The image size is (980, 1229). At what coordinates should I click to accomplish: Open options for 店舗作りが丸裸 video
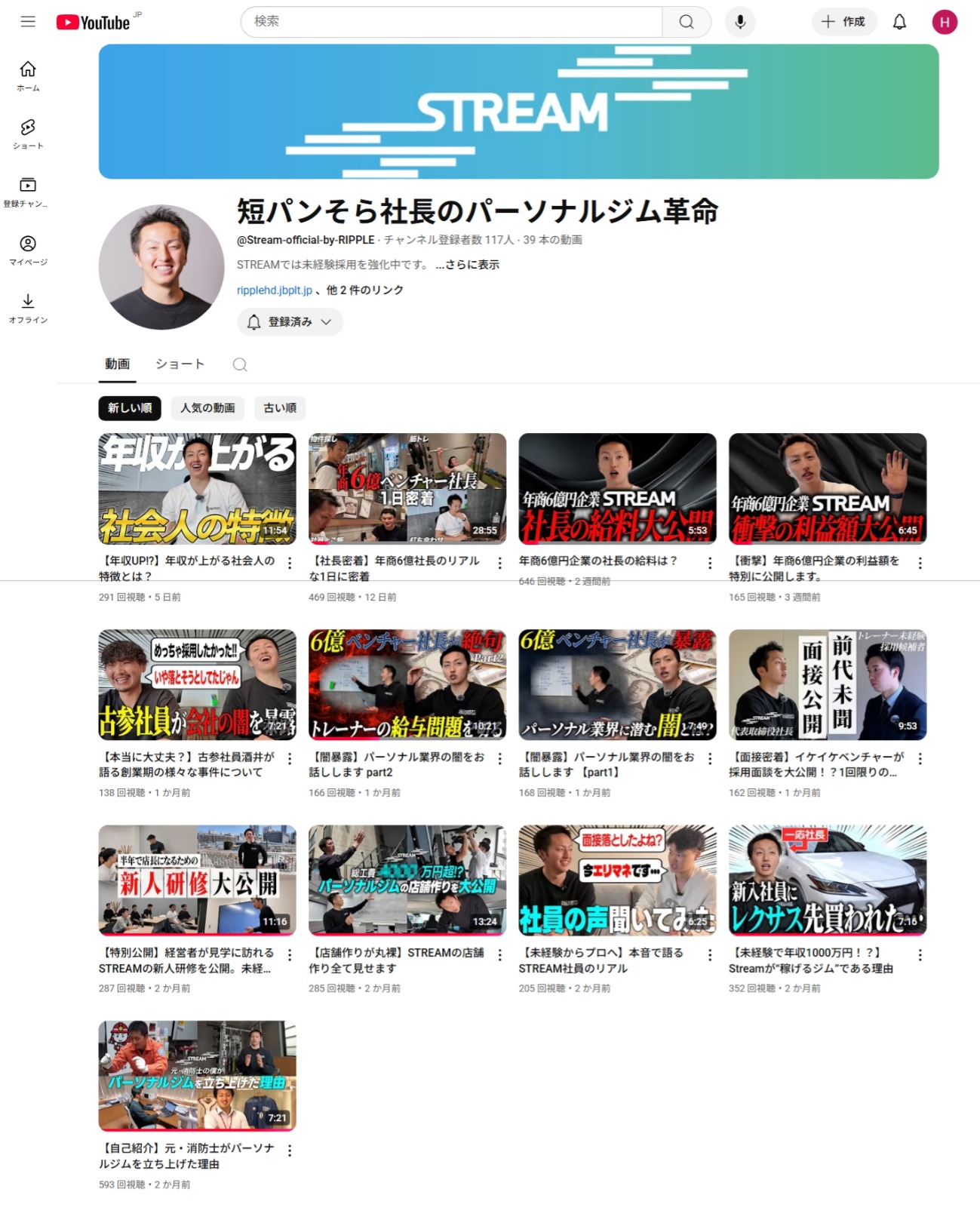point(499,955)
